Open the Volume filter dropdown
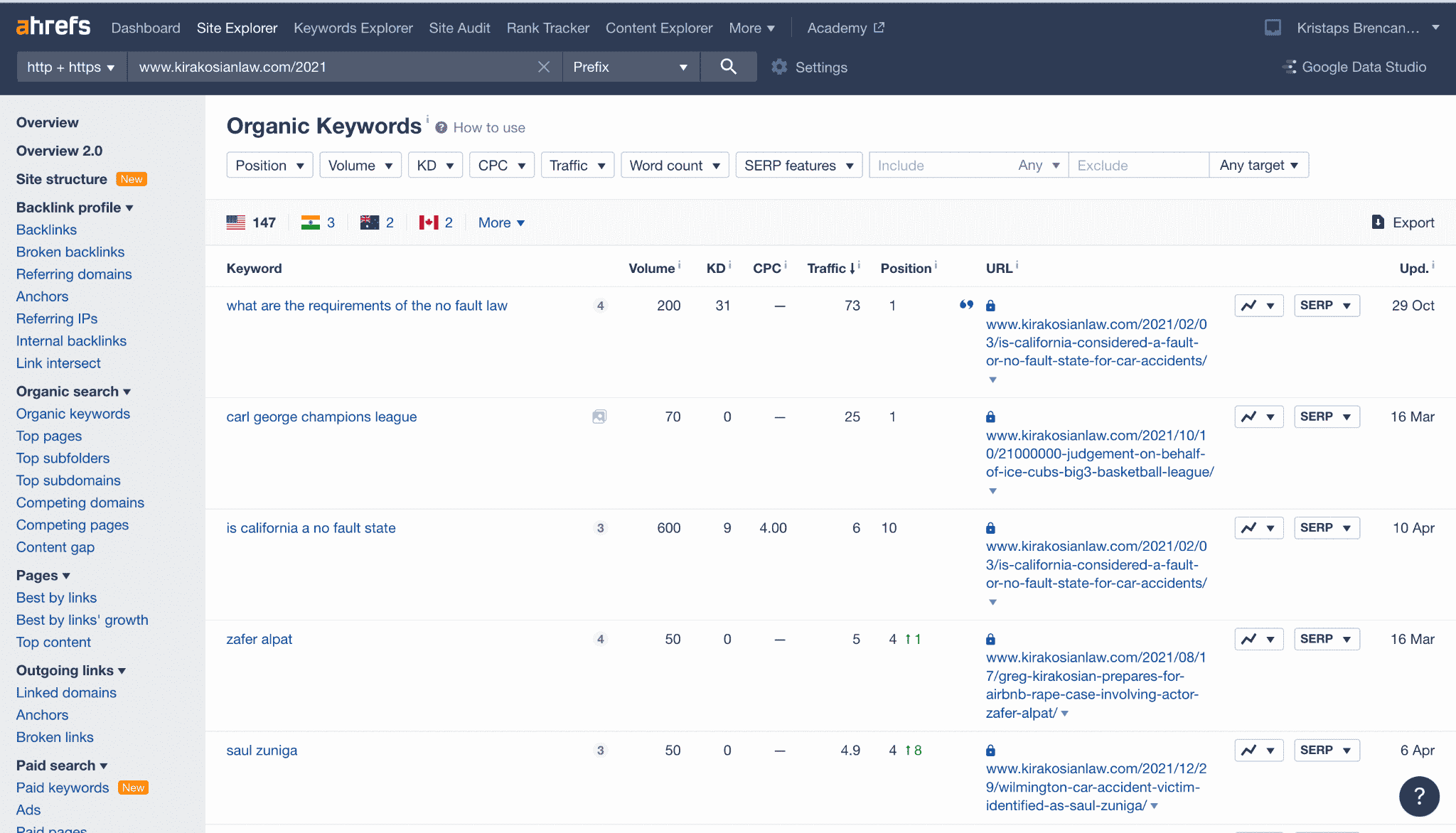 click(360, 165)
